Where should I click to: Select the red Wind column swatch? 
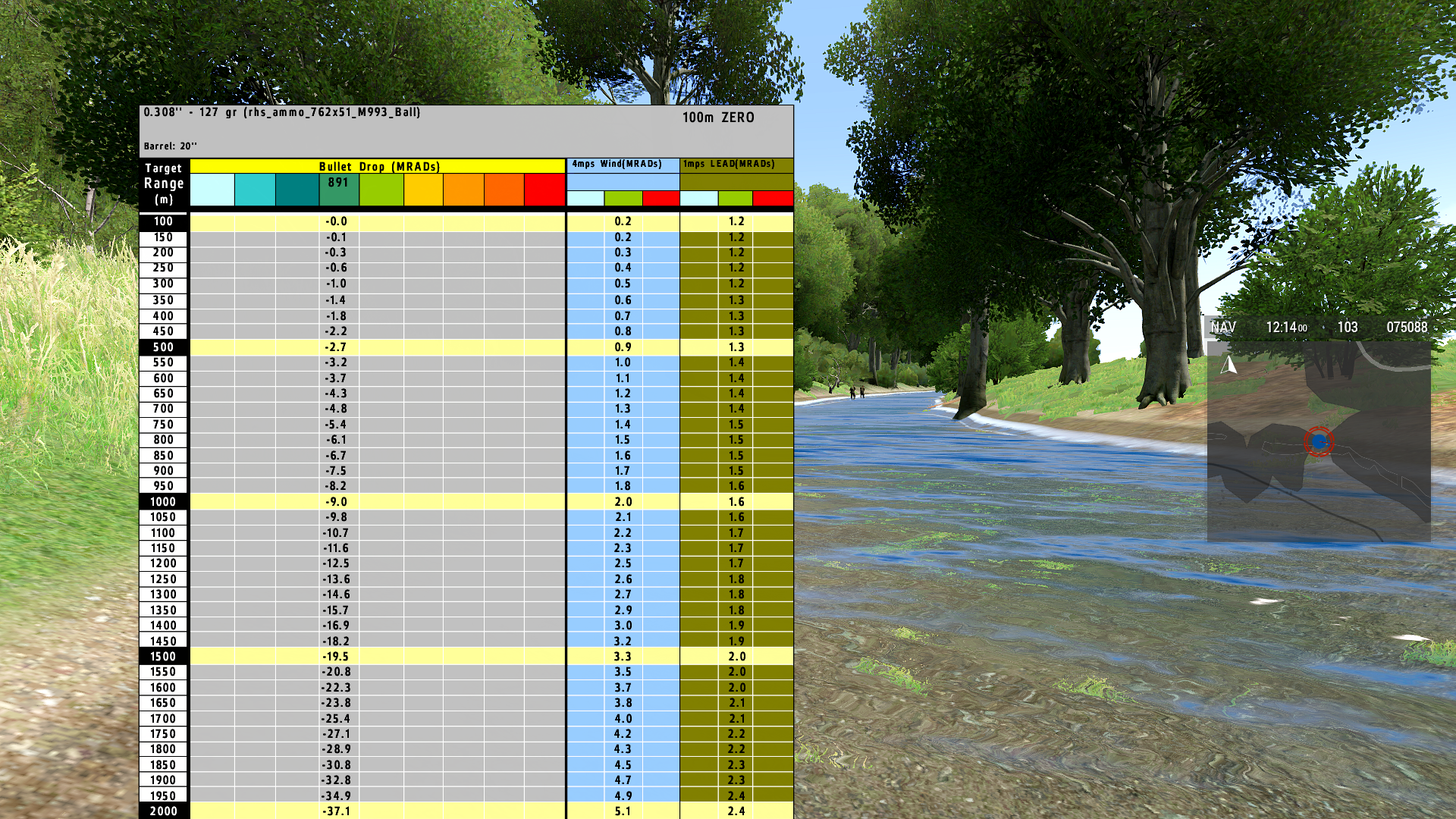click(x=661, y=199)
